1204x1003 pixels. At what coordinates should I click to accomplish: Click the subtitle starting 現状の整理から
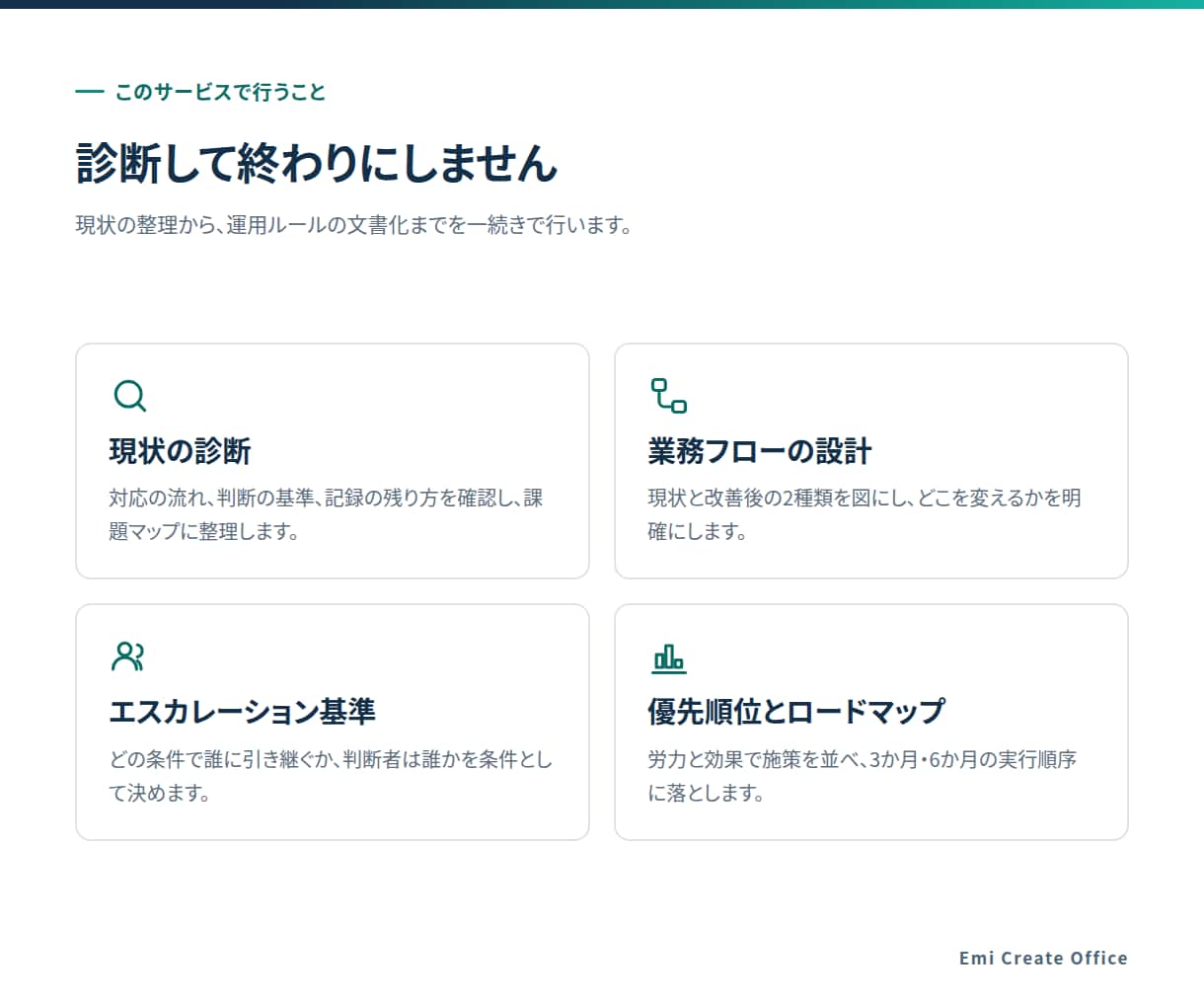click(x=353, y=225)
